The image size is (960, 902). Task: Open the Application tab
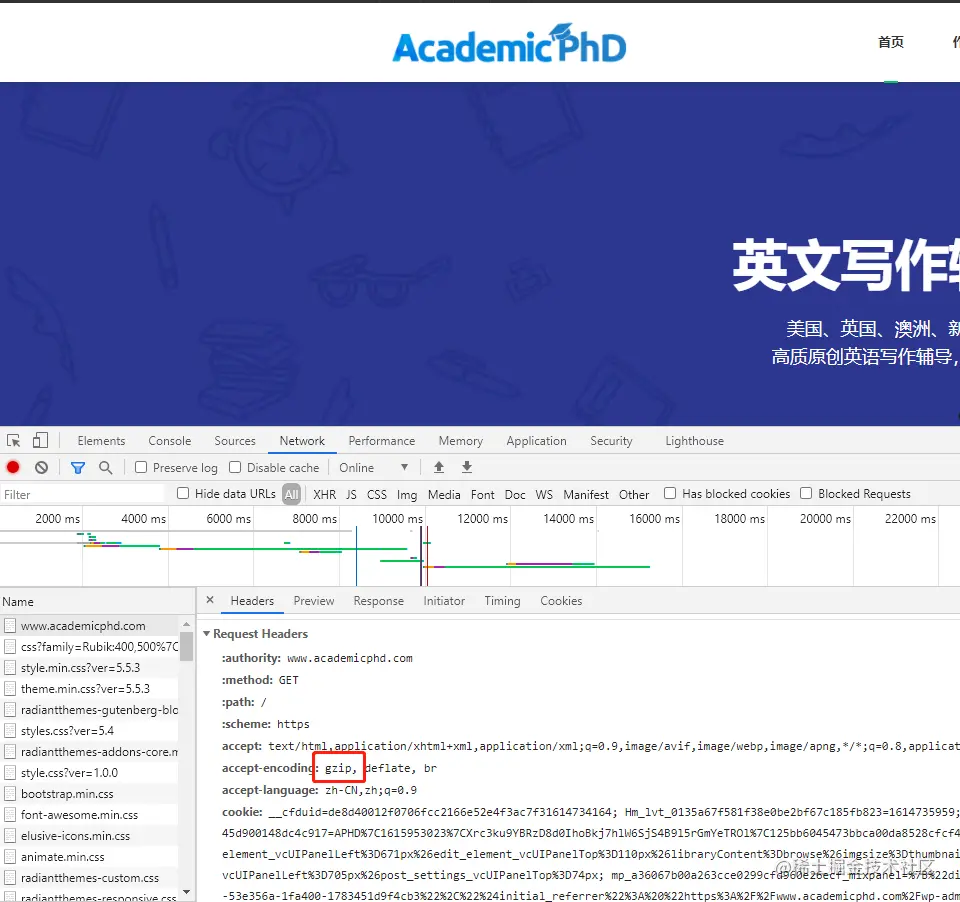[536, 441]
